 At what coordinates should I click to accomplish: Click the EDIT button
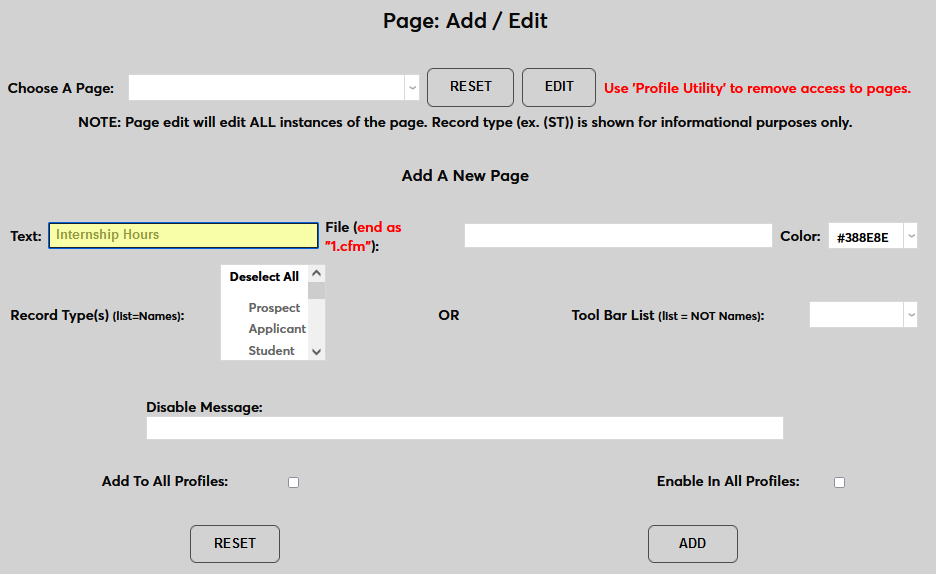pos(559,87)
